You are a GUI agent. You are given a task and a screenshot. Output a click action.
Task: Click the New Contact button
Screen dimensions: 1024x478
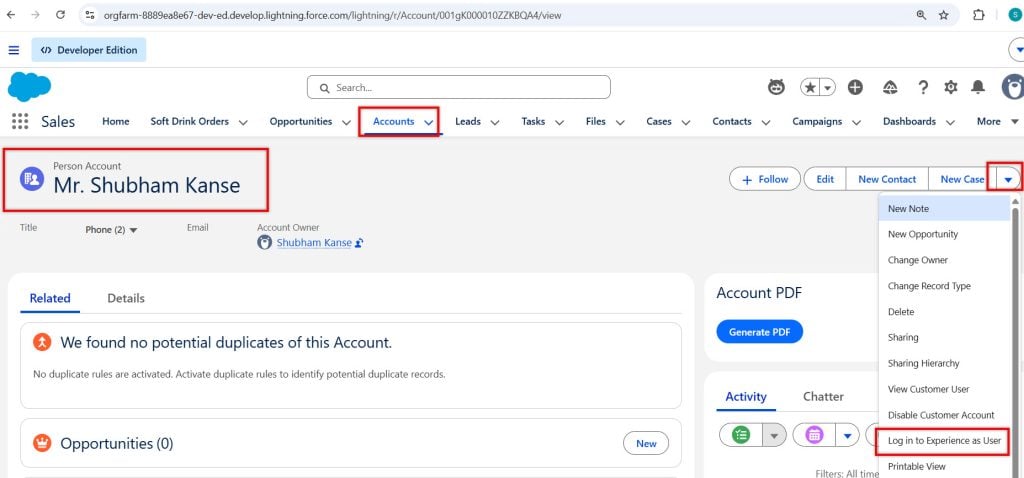coord(887,179)
